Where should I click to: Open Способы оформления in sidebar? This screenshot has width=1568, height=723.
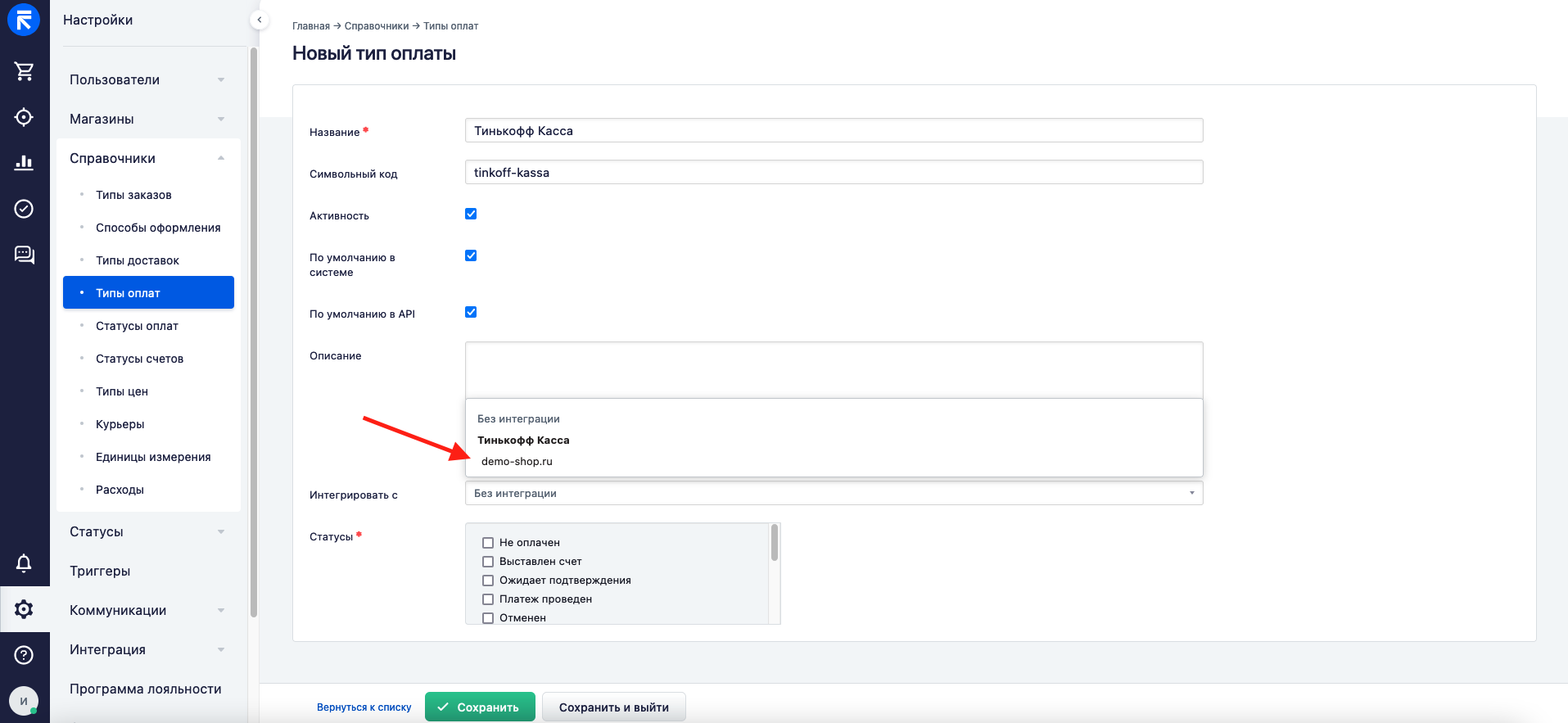pos(158,228)
